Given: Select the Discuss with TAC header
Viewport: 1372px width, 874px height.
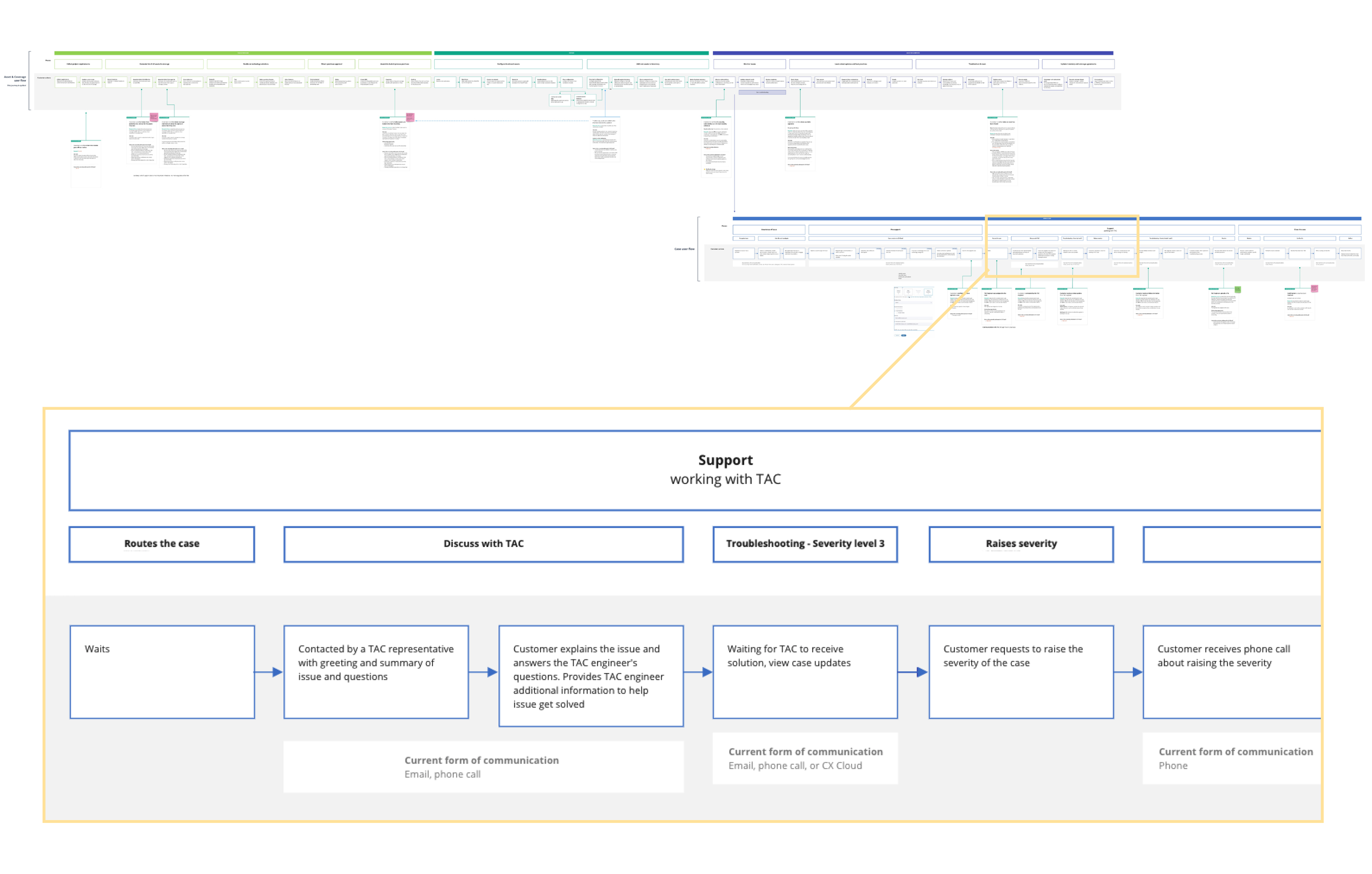Looking at the screenshot, I should [x=483, y=544].
